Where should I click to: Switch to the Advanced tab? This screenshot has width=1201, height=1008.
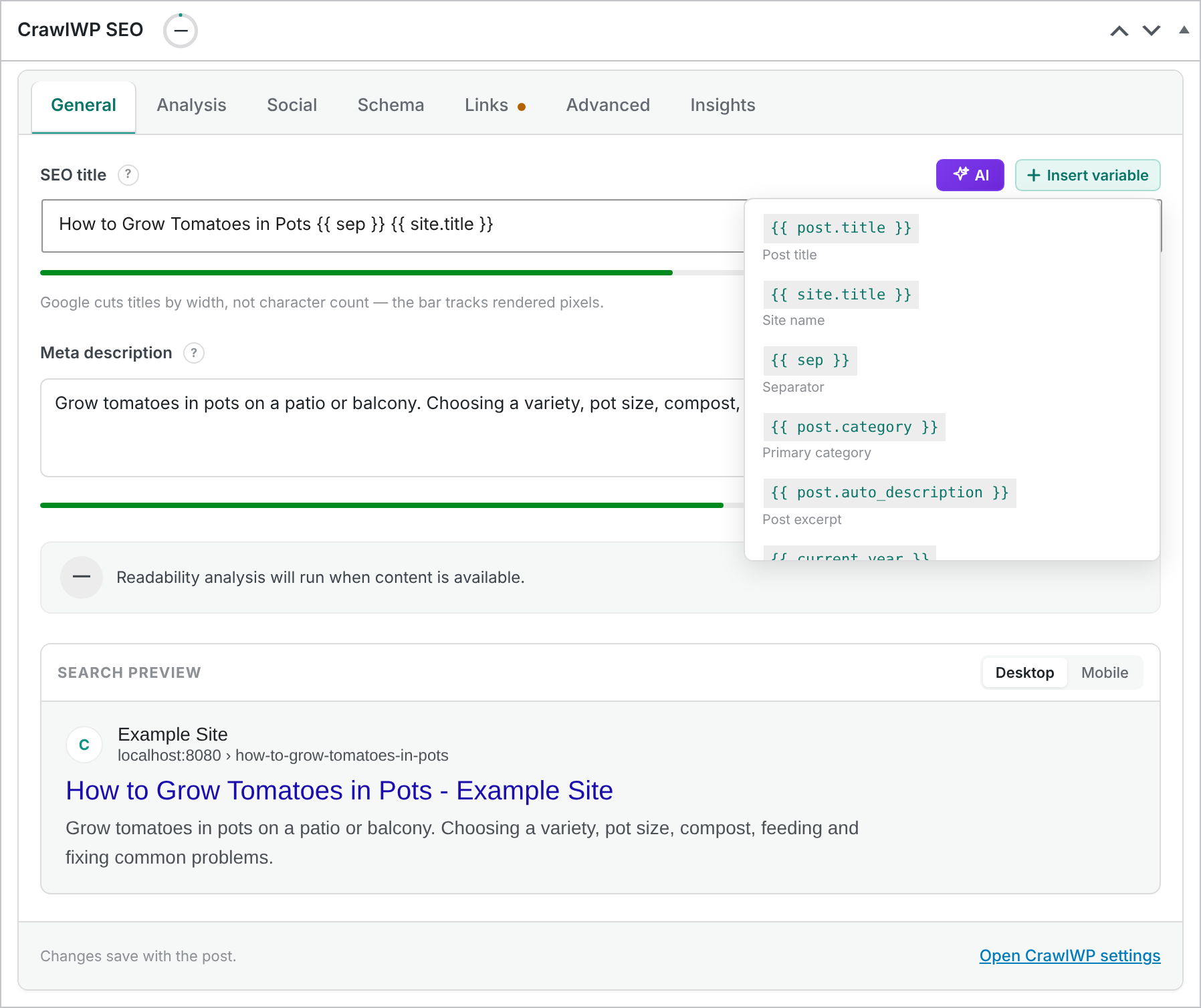point(608,106)
